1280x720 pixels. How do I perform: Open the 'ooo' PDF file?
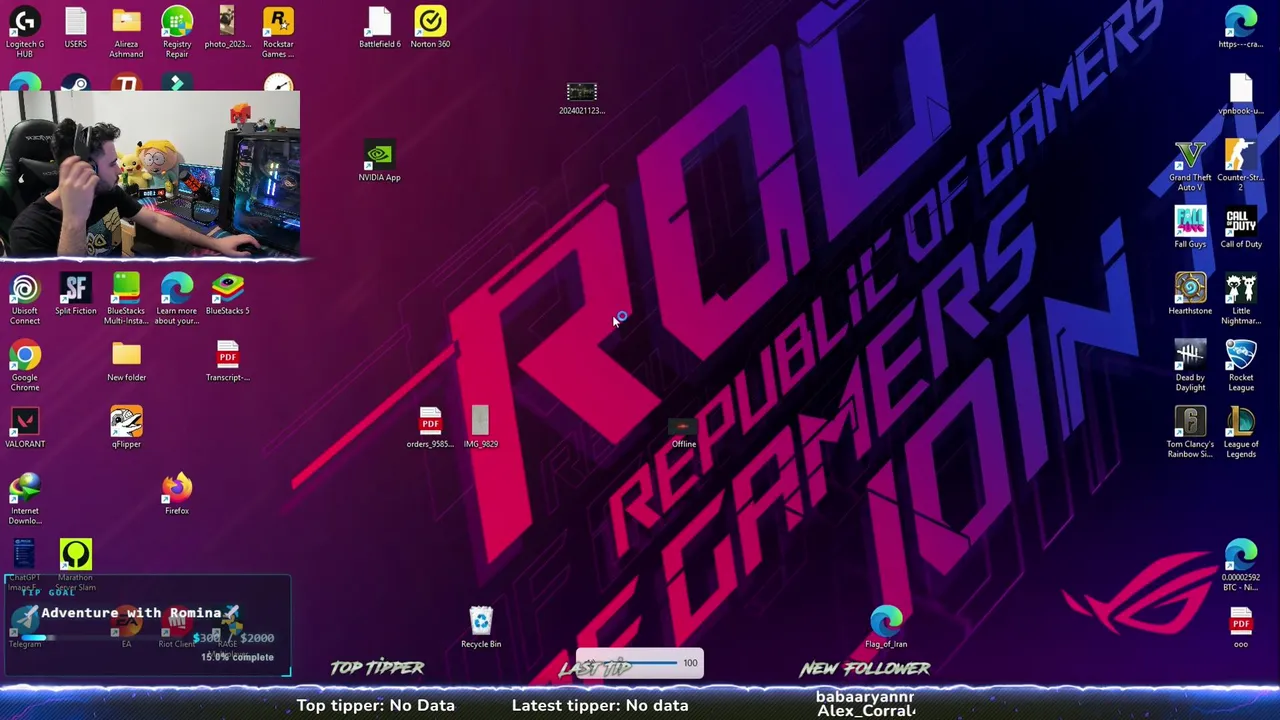[x=1240, y=628]
